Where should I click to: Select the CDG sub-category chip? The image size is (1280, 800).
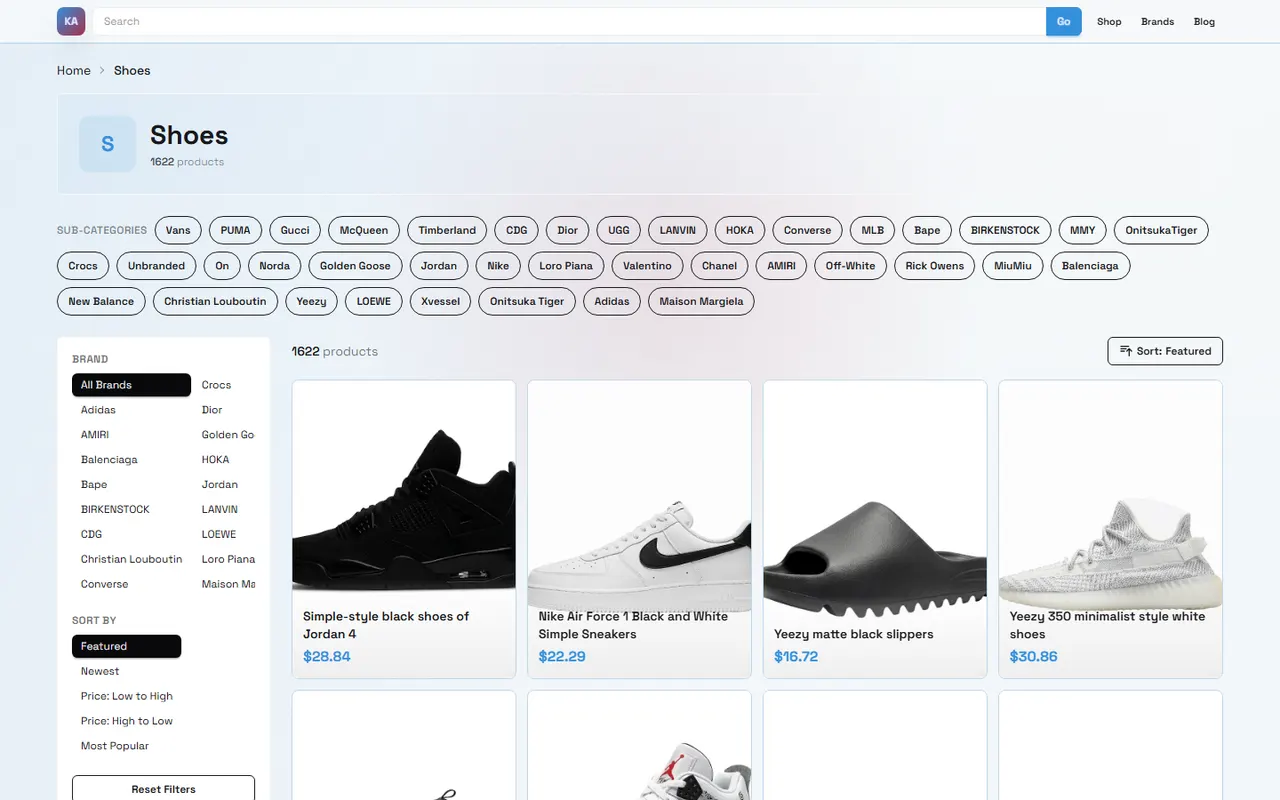517,230
